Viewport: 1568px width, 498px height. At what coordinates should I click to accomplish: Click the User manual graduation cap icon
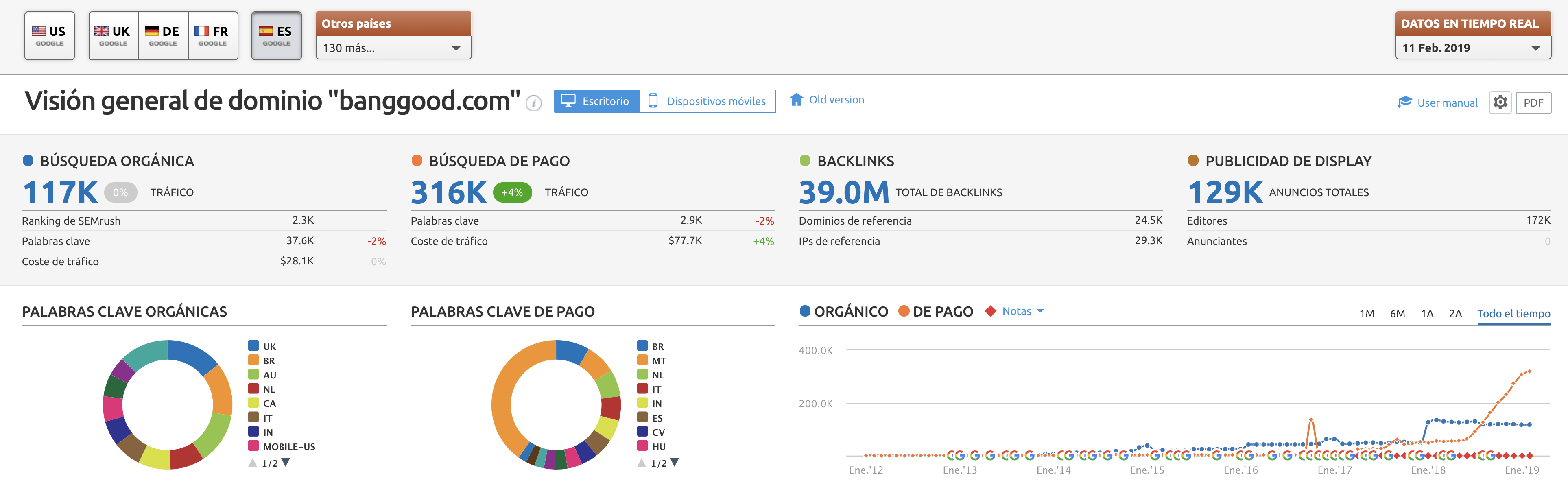(1405, 102)
